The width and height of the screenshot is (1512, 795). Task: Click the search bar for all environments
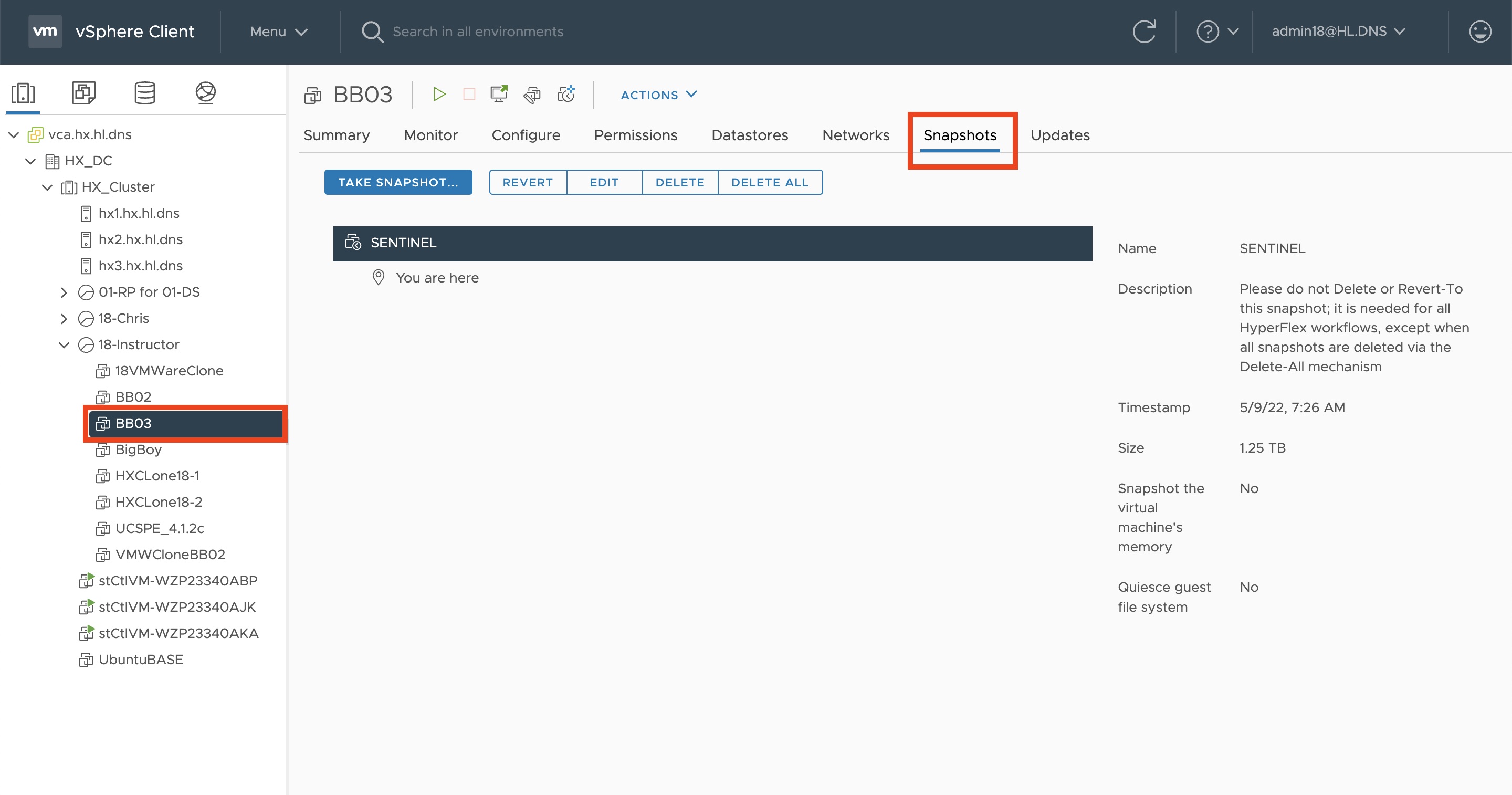pos(478,31)
